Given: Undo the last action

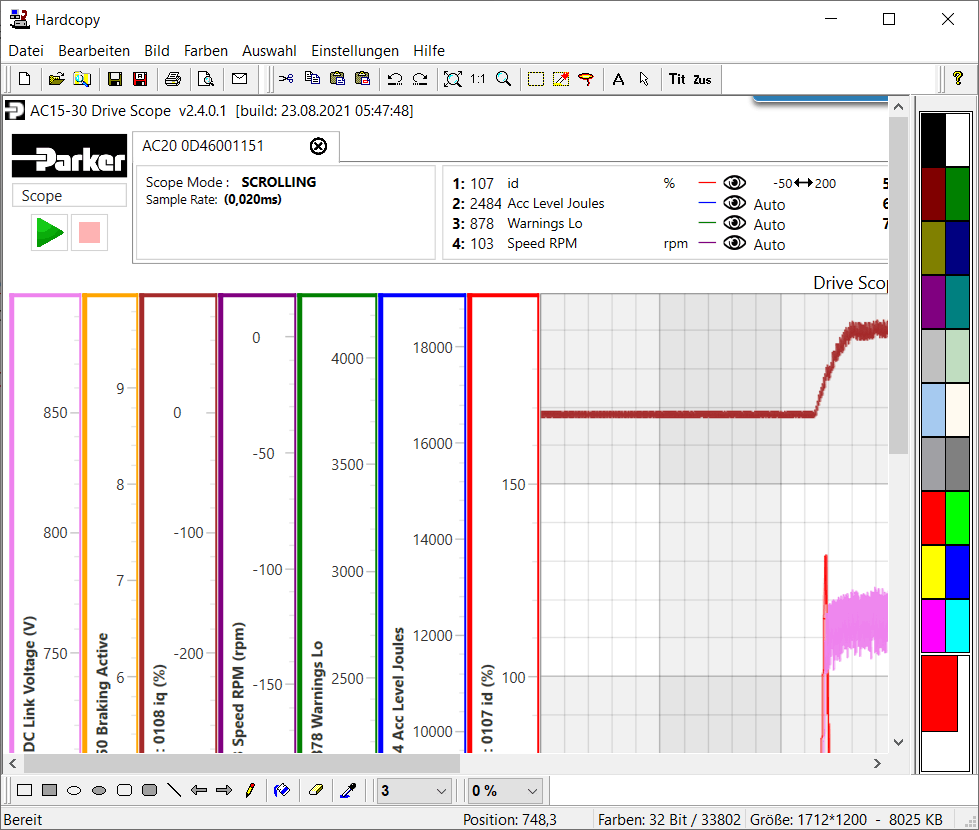Looking at the screenshot, I should click(x=395, y=79).
